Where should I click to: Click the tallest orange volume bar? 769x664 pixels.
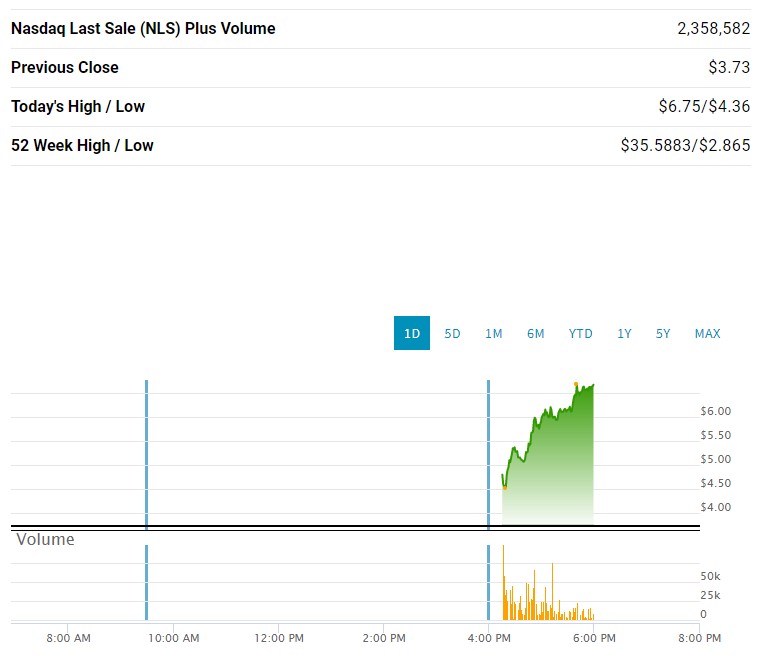(x=503, y=580)
